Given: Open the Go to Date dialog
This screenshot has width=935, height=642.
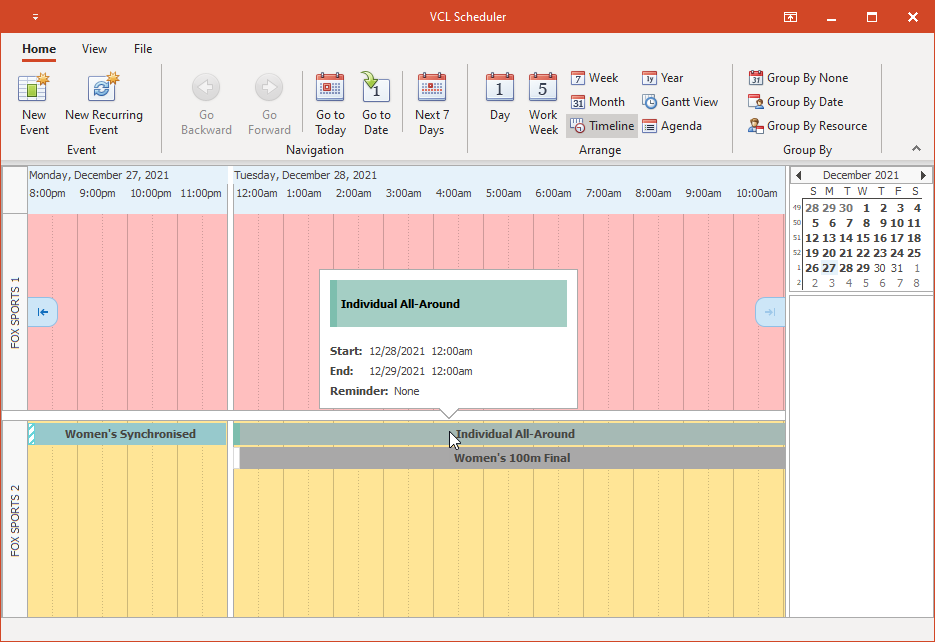Looking at the screenshot, I should 376,100.
